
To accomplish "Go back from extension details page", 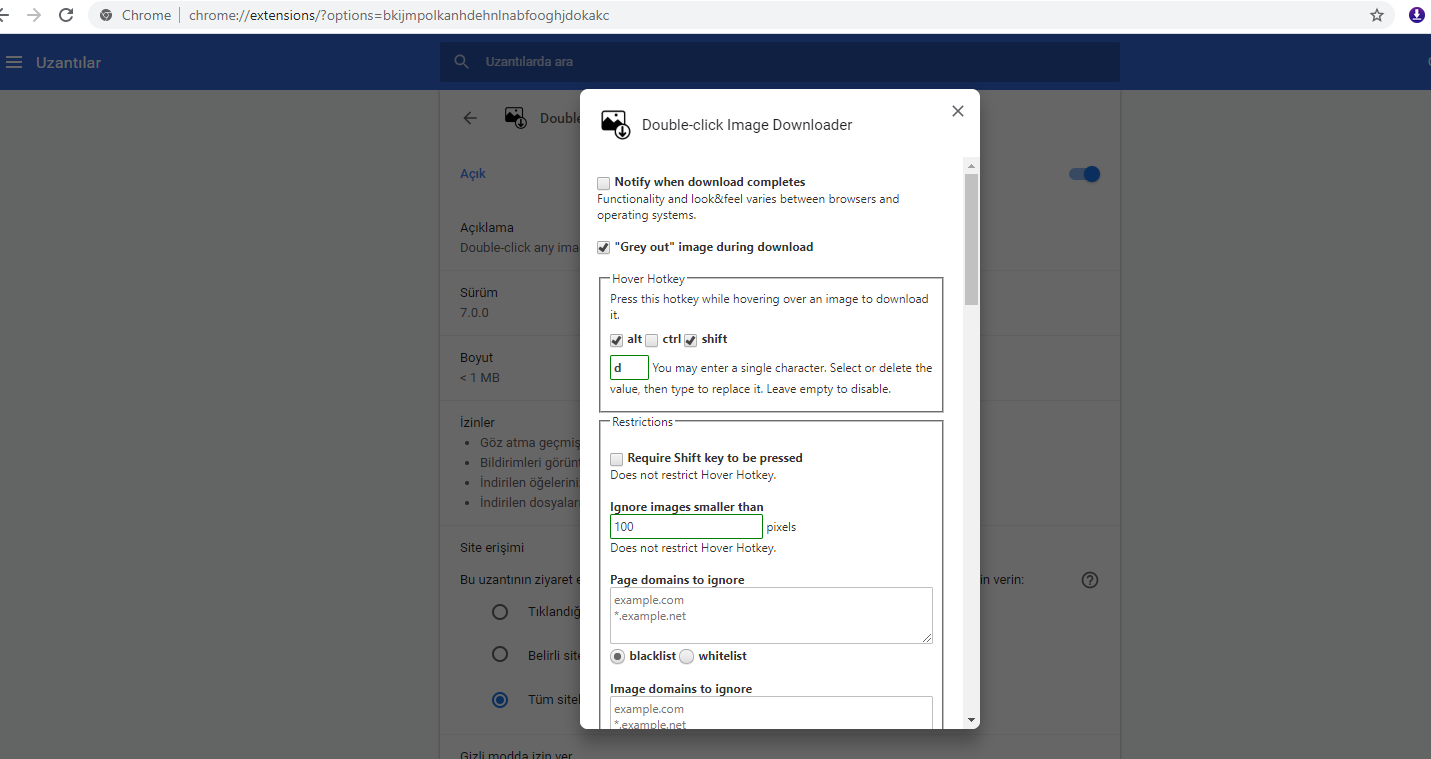I will (x=470, y=118).
